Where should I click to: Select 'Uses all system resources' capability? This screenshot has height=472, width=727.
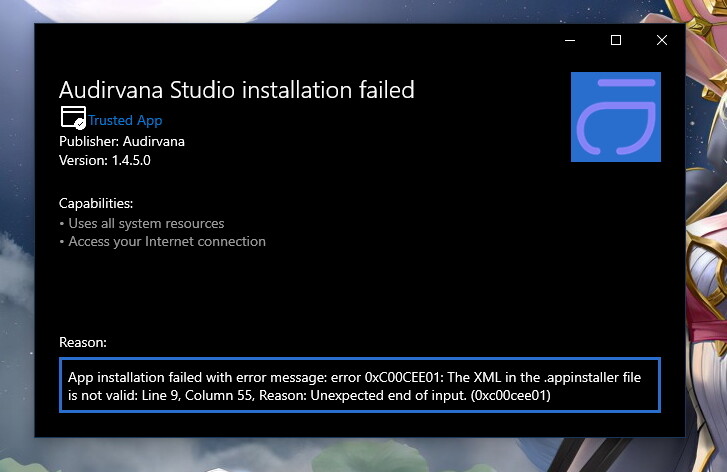(x=146, y=223)
